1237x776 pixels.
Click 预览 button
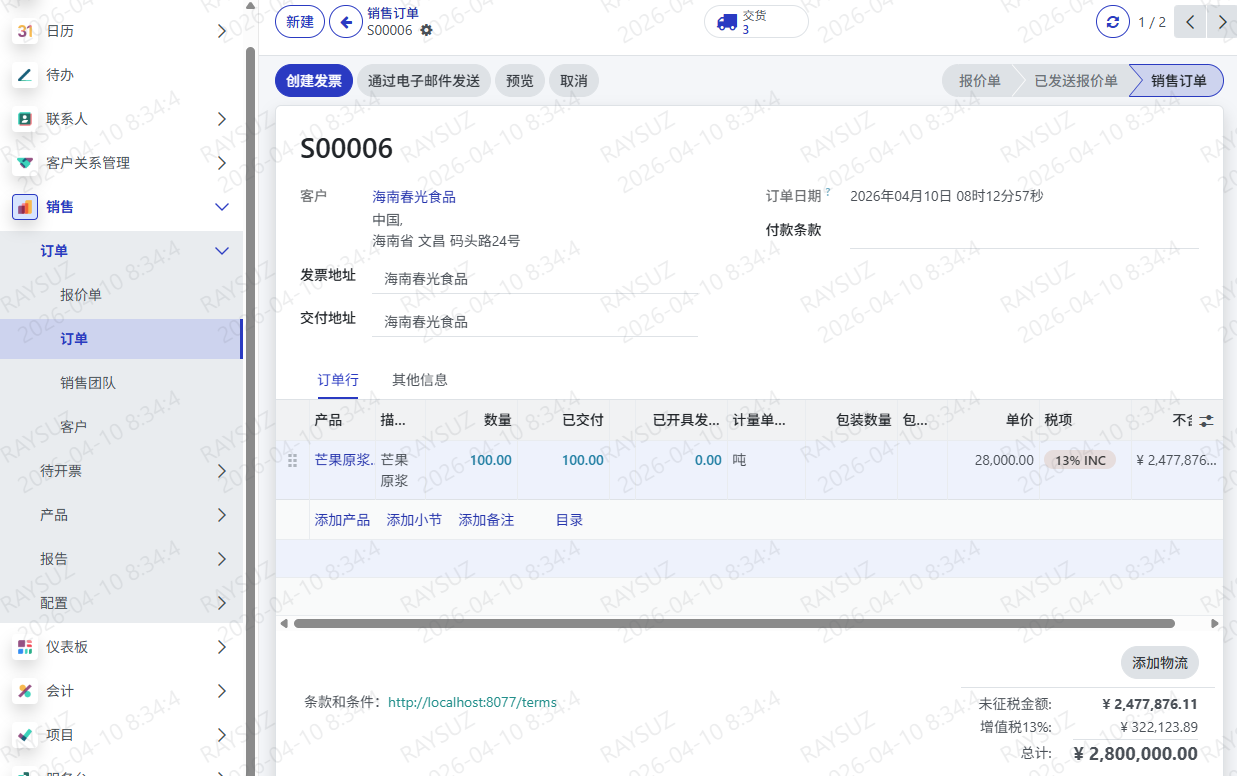coord(520,81)
